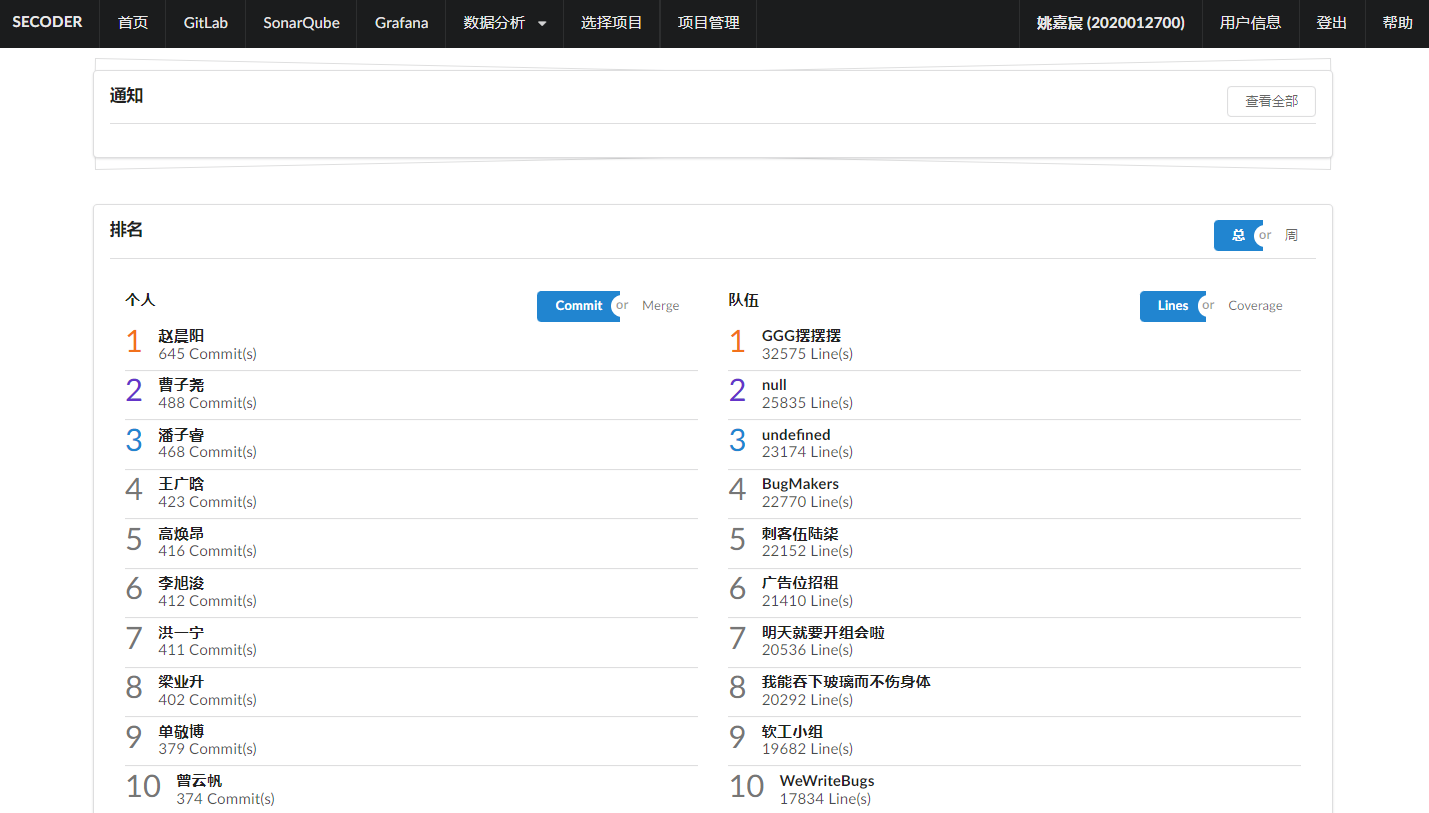The height and width of the screenshot is (813, 1429).
Task: Click 登出 to log out
Action: coord(1331,23)
